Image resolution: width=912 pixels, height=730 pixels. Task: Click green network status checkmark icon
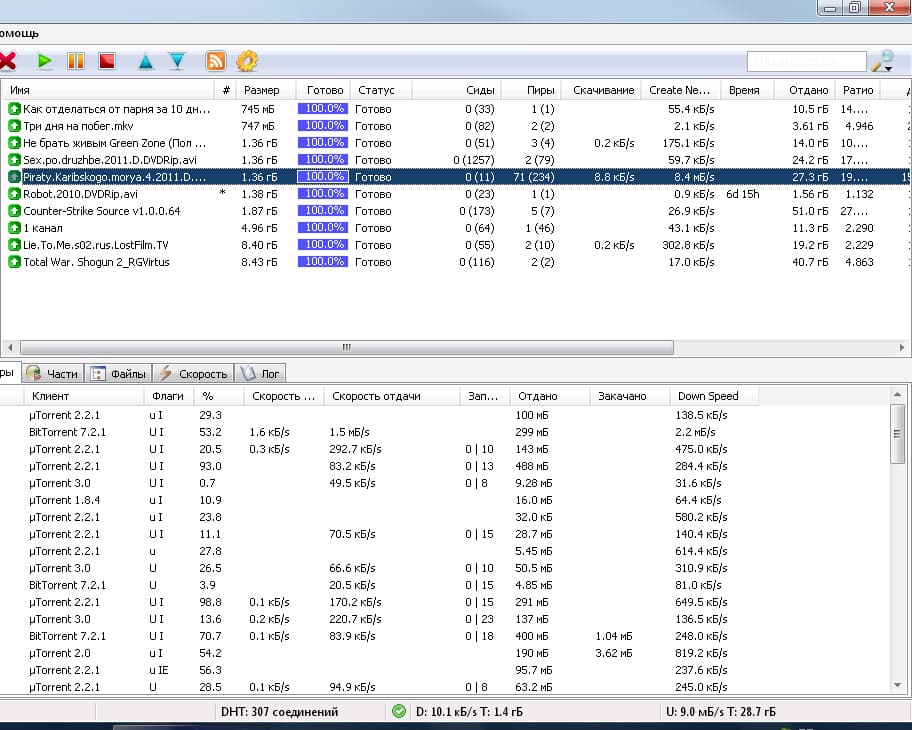tap(399, 711)
